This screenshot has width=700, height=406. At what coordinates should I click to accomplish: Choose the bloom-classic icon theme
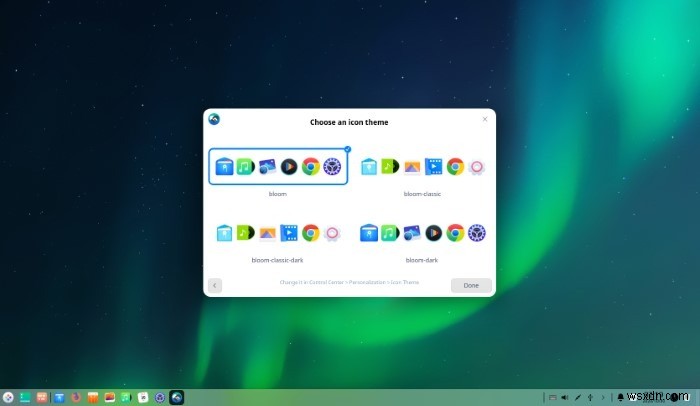point(422,167)
